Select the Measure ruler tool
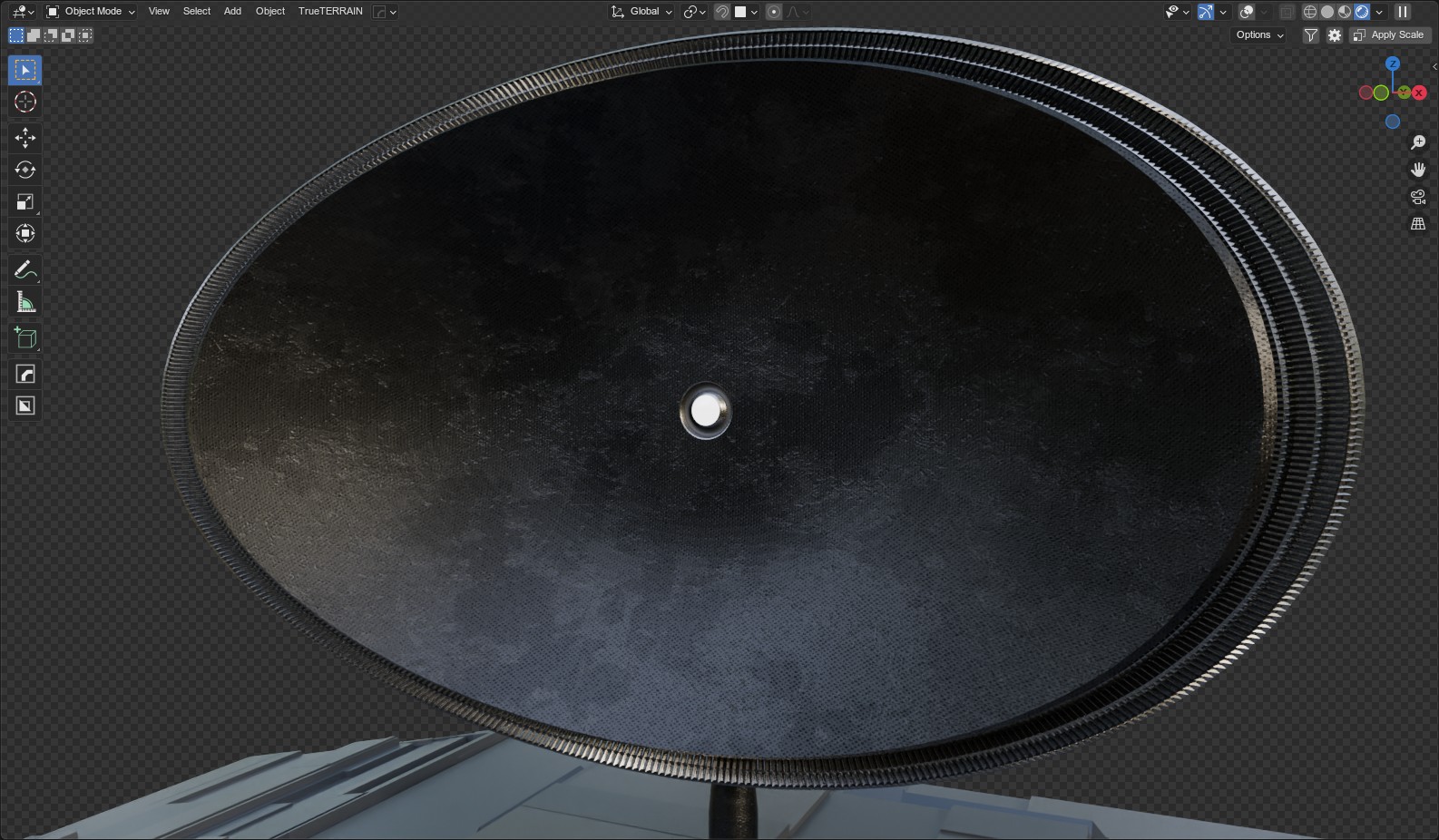 (25, 302)
